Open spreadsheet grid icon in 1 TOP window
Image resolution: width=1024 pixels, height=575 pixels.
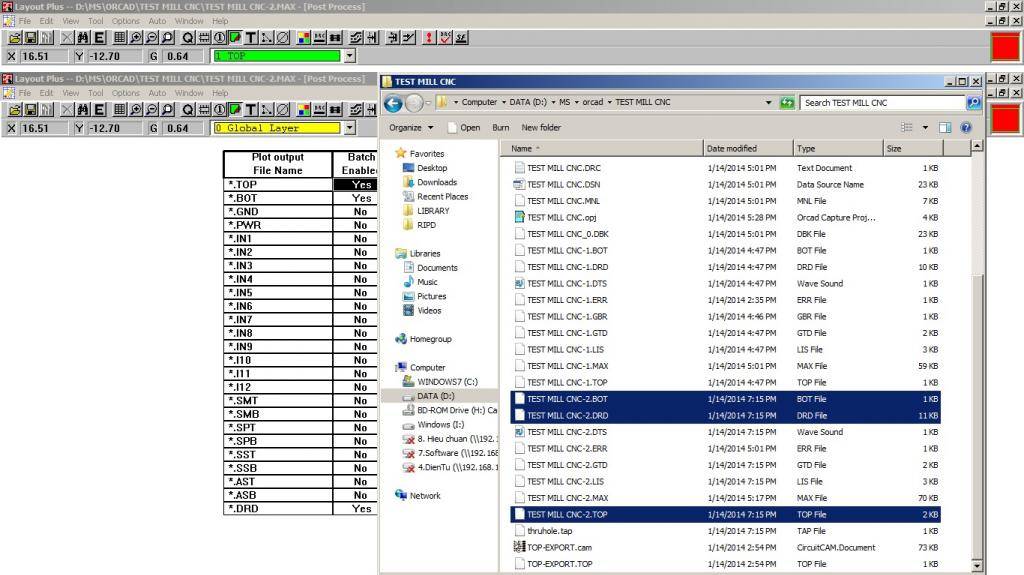click(x=120, y=38)
